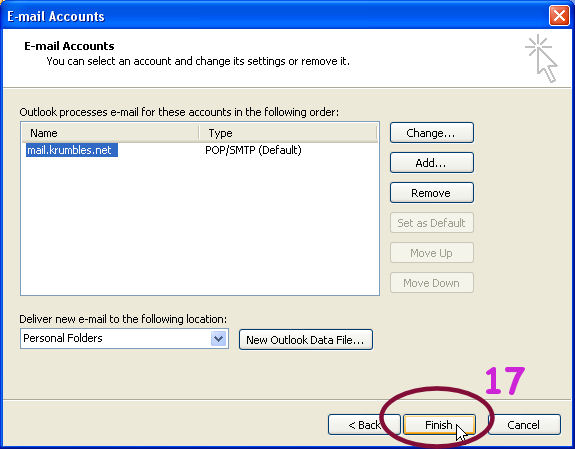Expand the Personal Folders delivery dropdown
The width and height of the screenshot is (575, 449).
point(219,338)
